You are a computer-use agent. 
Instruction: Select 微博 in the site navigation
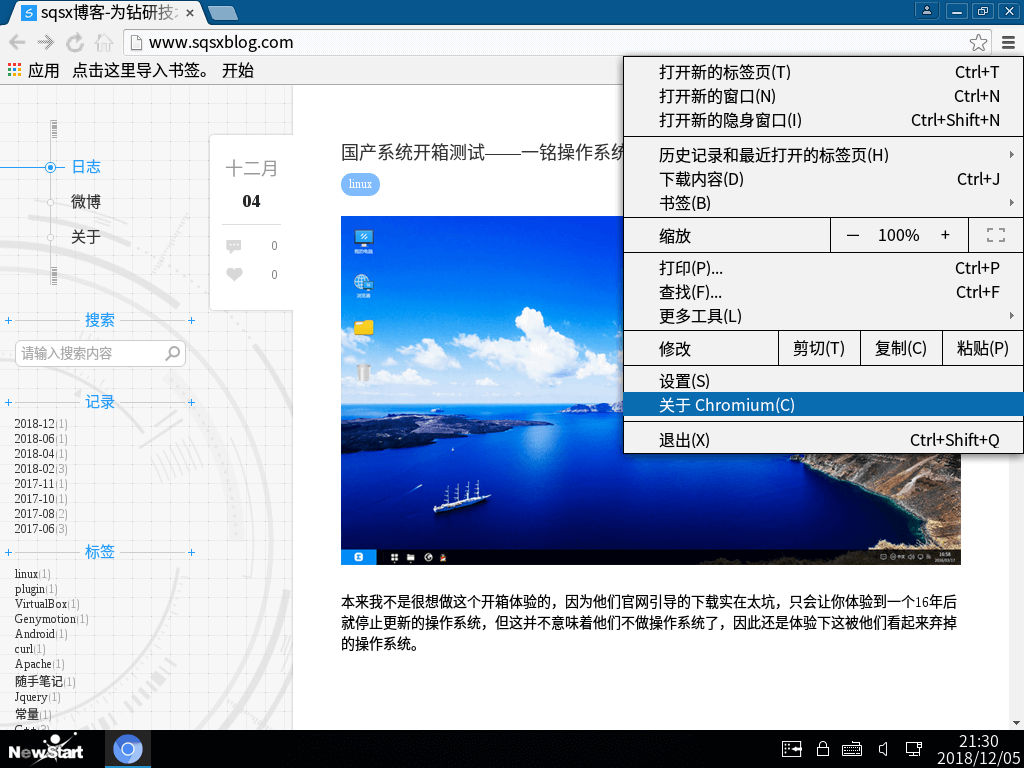click(x=86, y=202)
